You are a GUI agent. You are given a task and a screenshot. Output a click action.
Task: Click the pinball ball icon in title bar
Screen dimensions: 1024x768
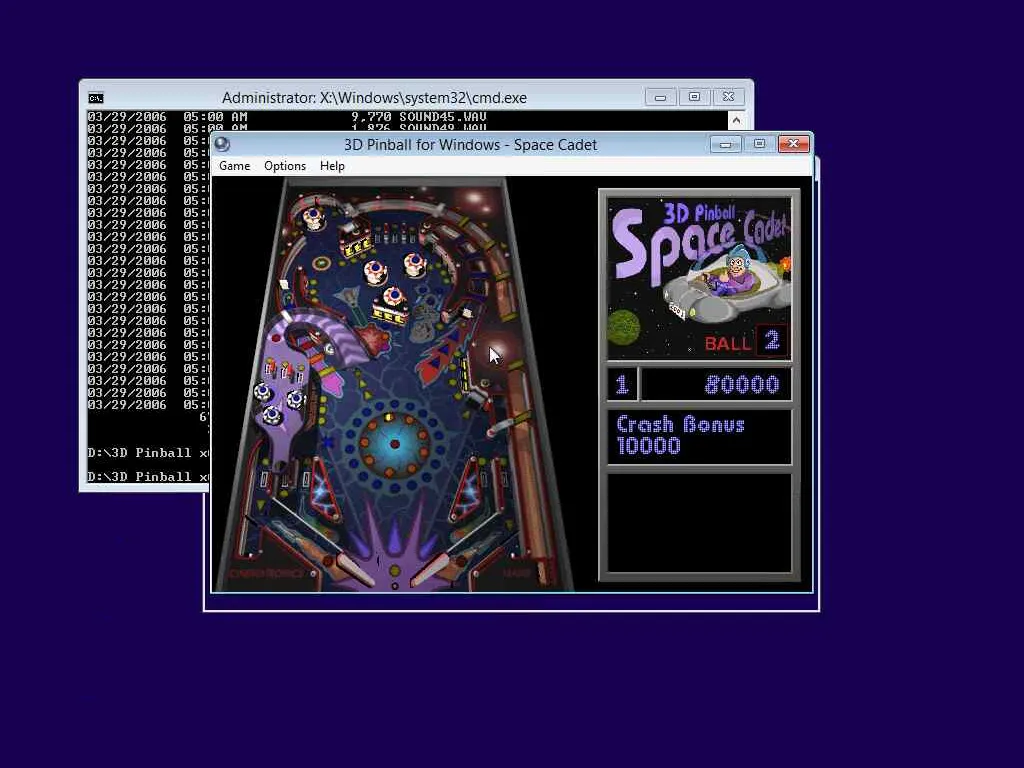222,144
